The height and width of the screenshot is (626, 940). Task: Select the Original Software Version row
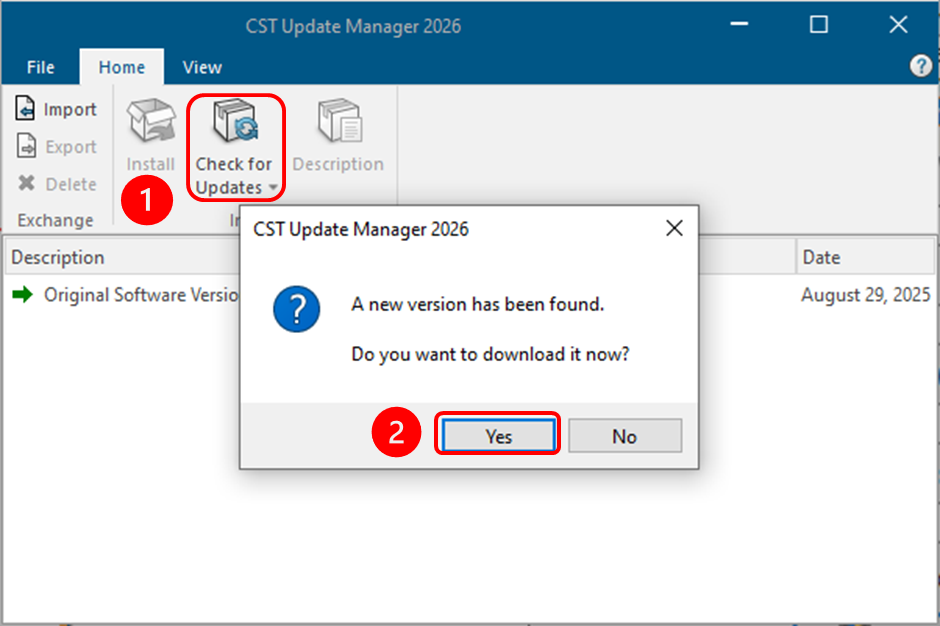tap(140, 295)
